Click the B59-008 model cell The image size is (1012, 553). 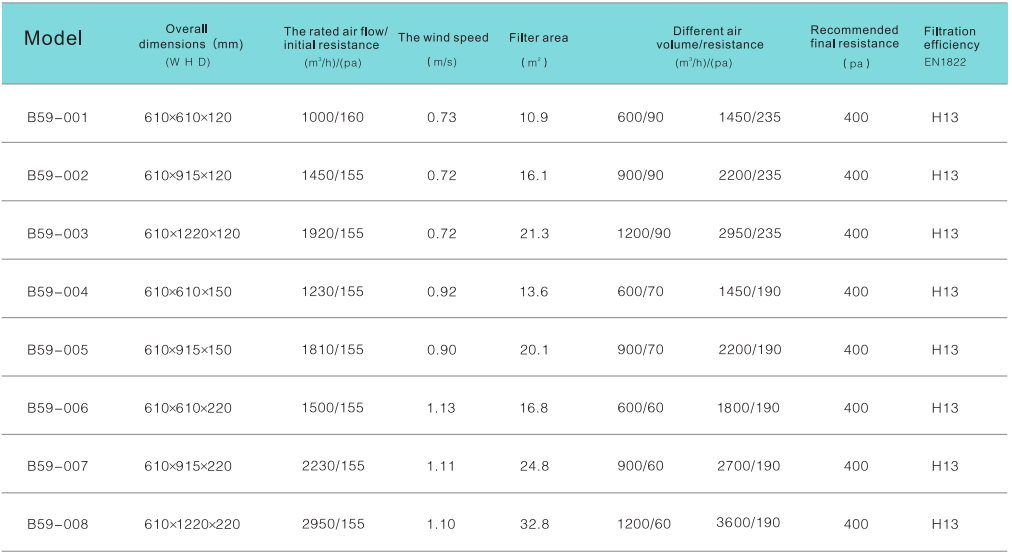tap(57, 524)
